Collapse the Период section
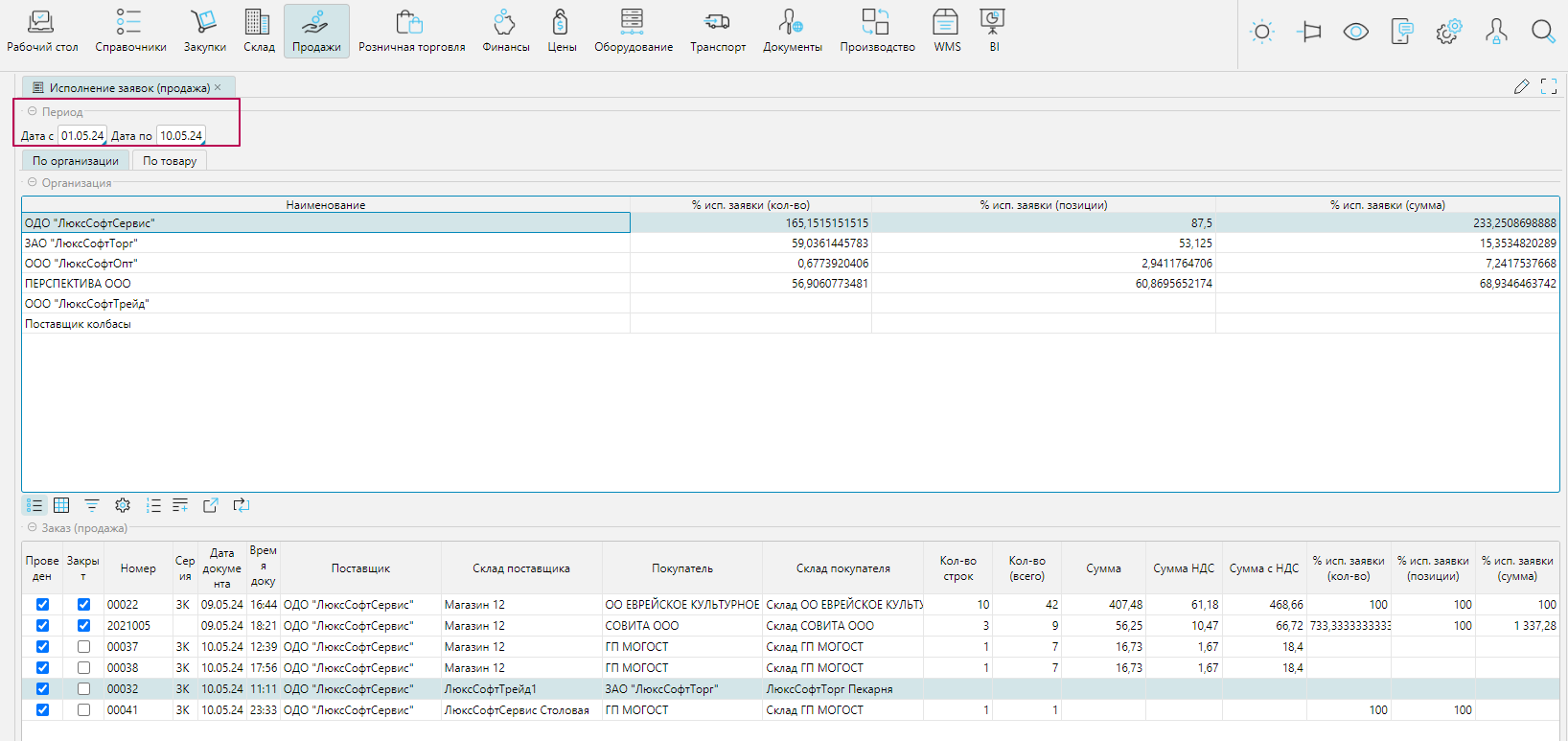This screenshot has width=1568, height=741. 32,112
